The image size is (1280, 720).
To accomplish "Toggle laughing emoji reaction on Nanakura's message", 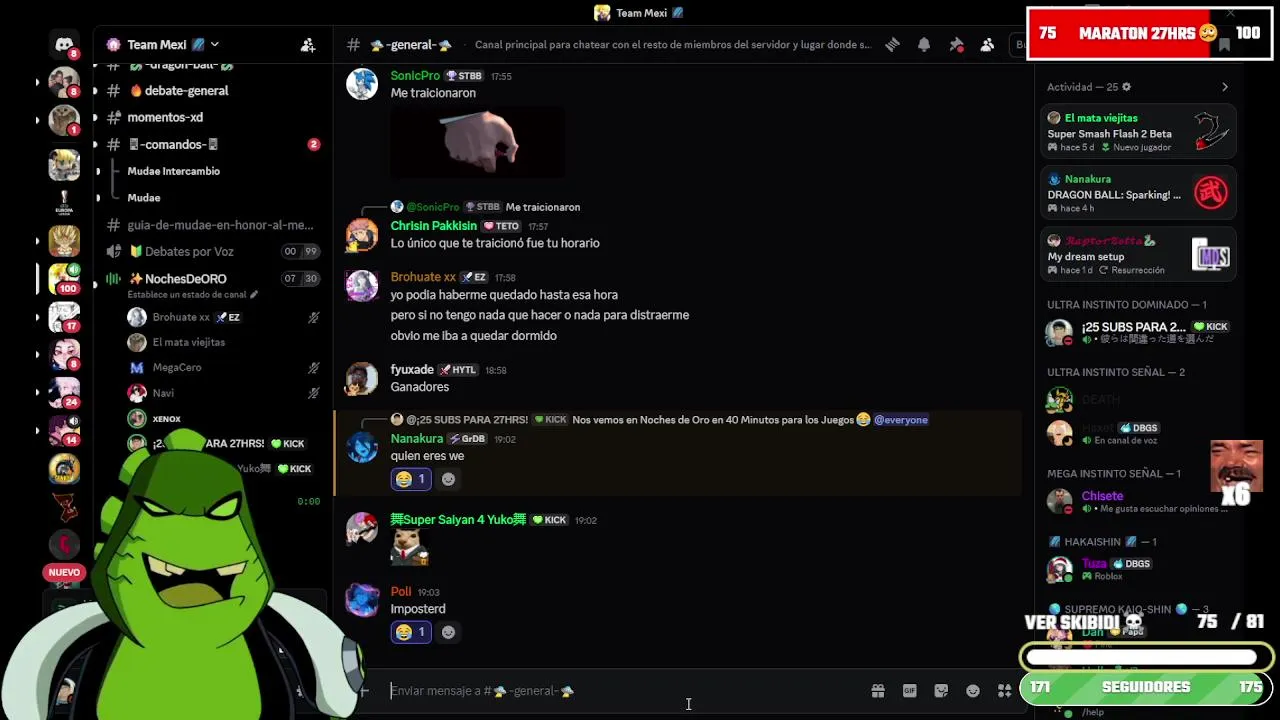I will pyautogui.click(x=411, y=479).
